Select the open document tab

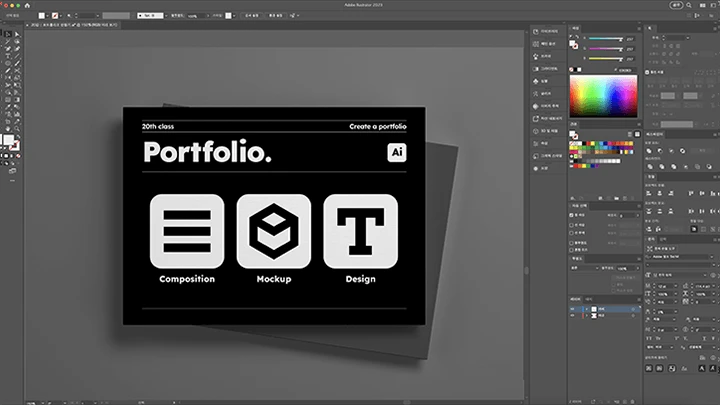[x=73, y=25]
